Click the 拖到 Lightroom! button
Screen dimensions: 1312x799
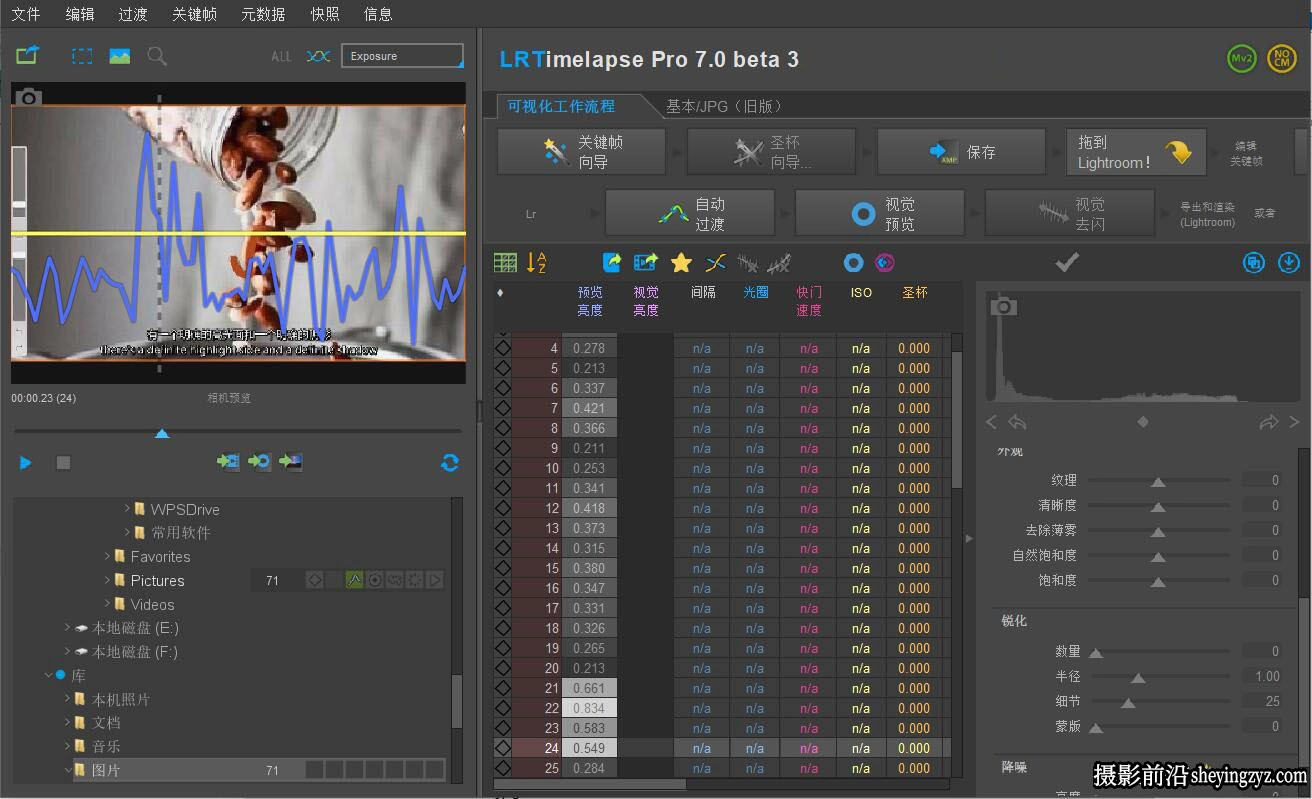point(1136,152)
